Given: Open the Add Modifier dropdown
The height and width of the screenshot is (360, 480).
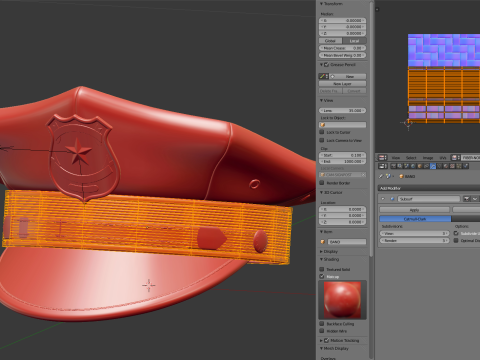Looking at the screenshot, I should [x=429, y=188].
